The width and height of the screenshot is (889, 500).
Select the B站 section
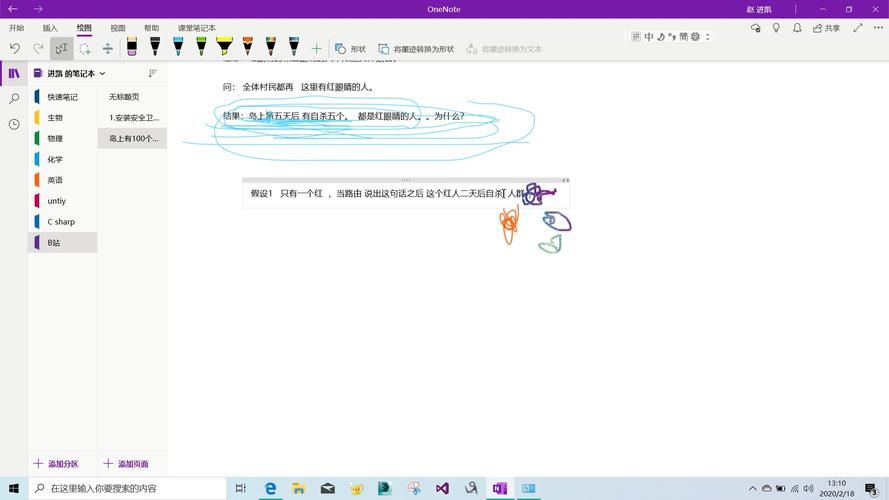point(62,243)
